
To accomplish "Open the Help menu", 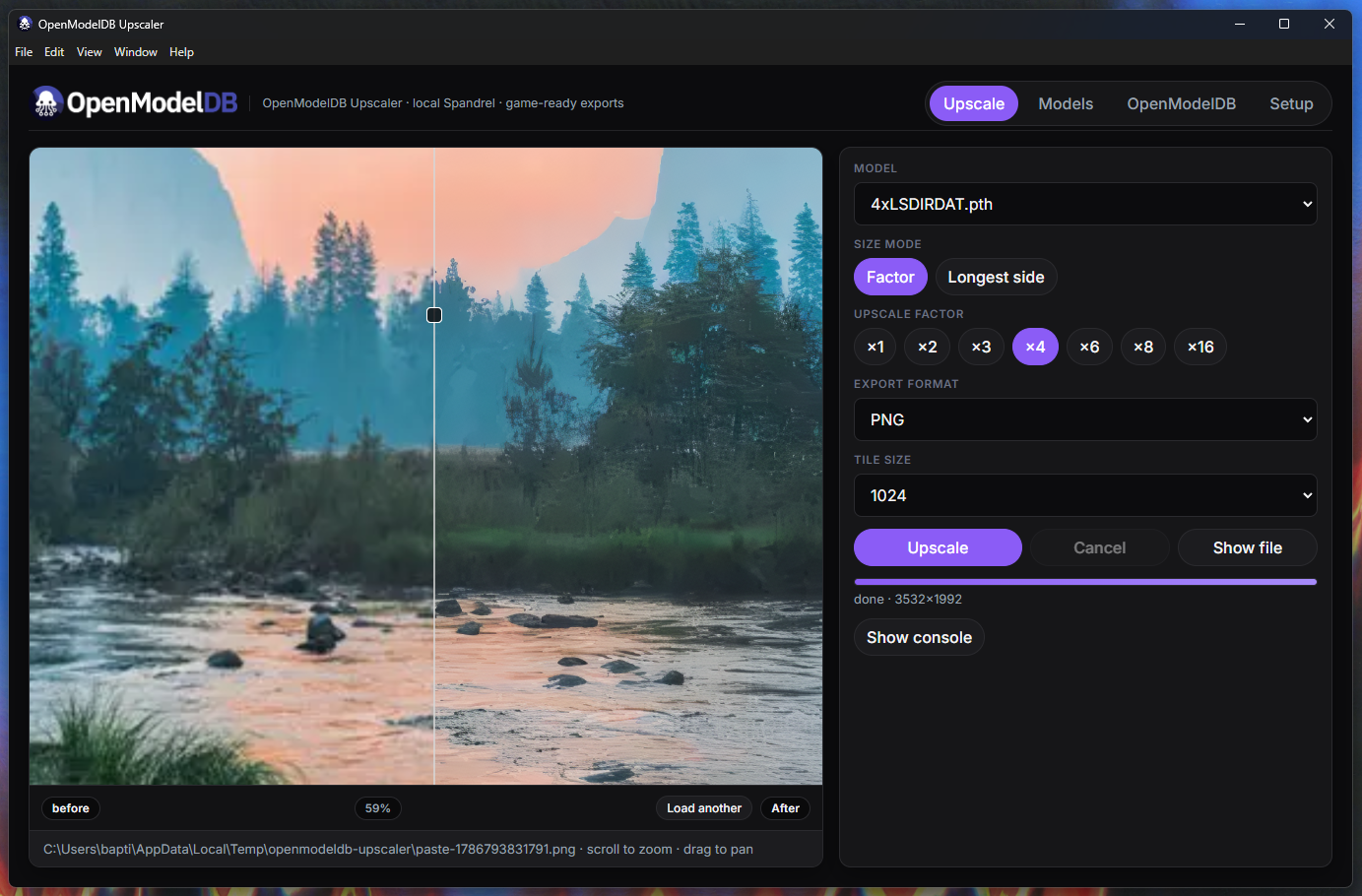I will click(181, 52).
